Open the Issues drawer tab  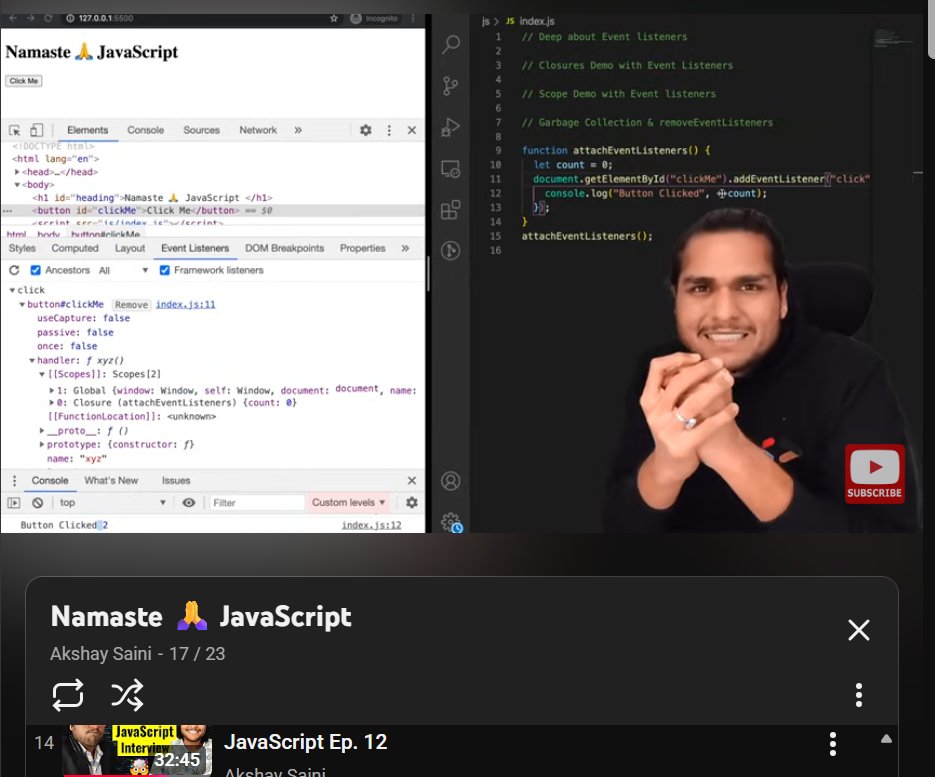(176, 481)
